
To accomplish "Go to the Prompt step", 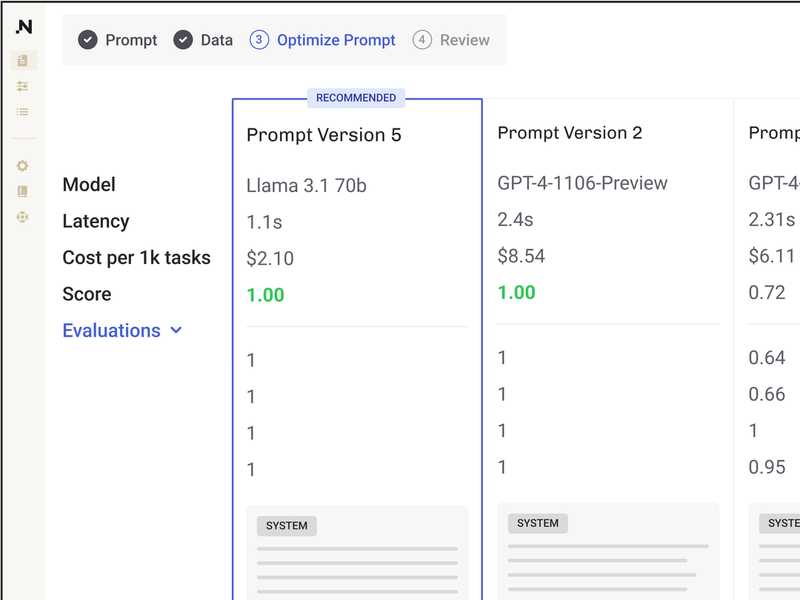I will 131,40.
